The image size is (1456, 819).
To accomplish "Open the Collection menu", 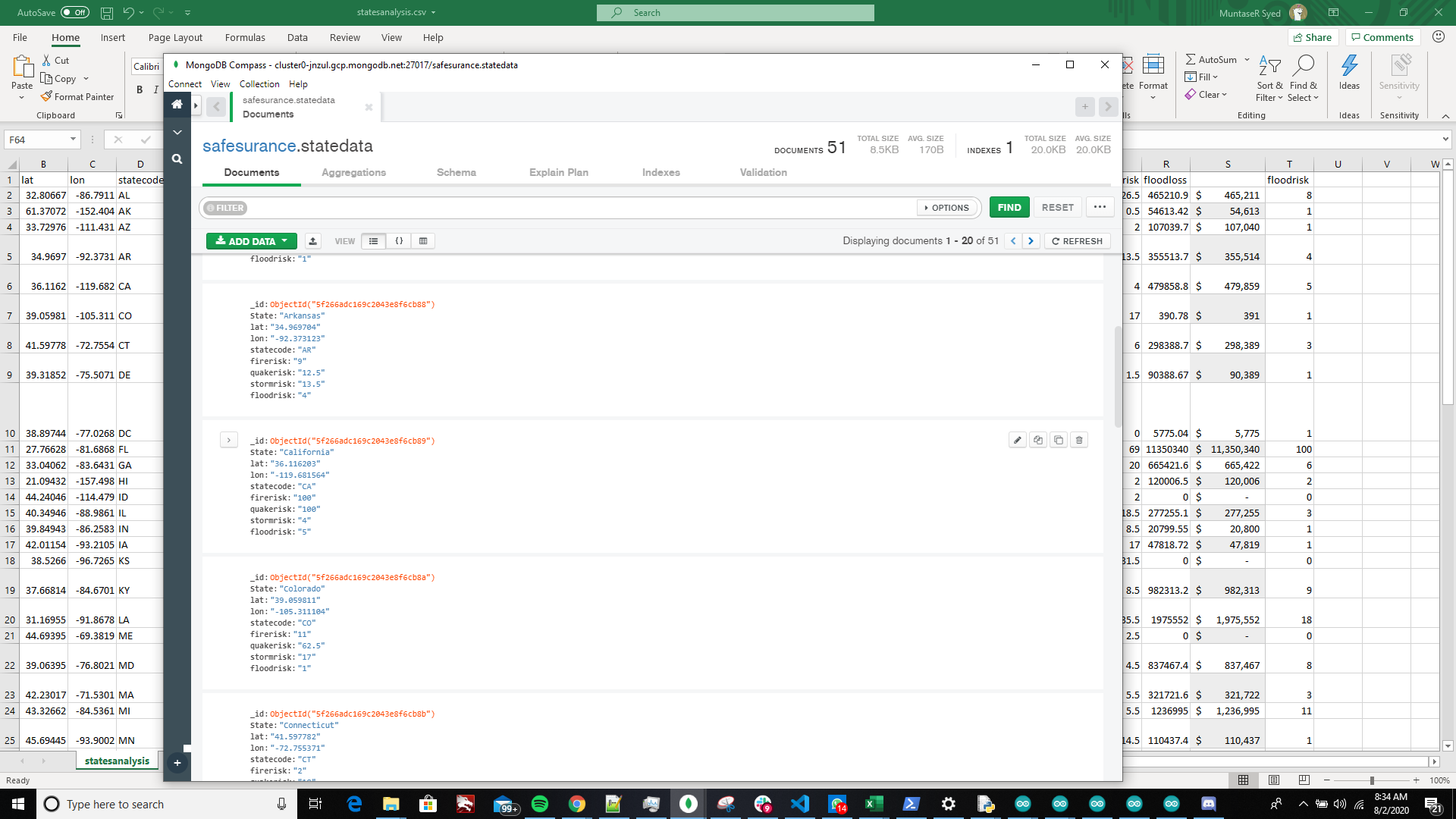I will point(259,84).
